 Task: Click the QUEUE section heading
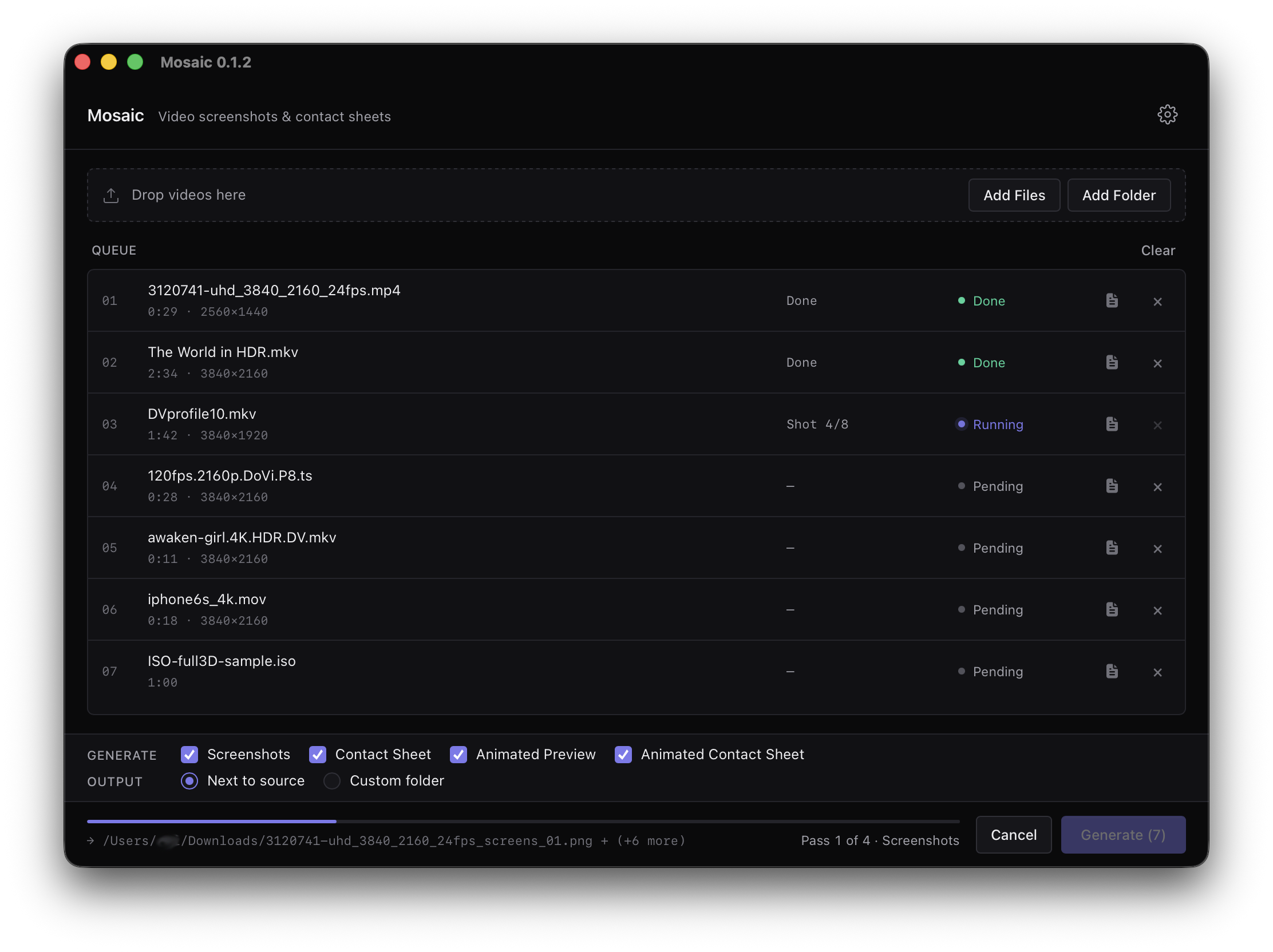[x=114, y=250]
